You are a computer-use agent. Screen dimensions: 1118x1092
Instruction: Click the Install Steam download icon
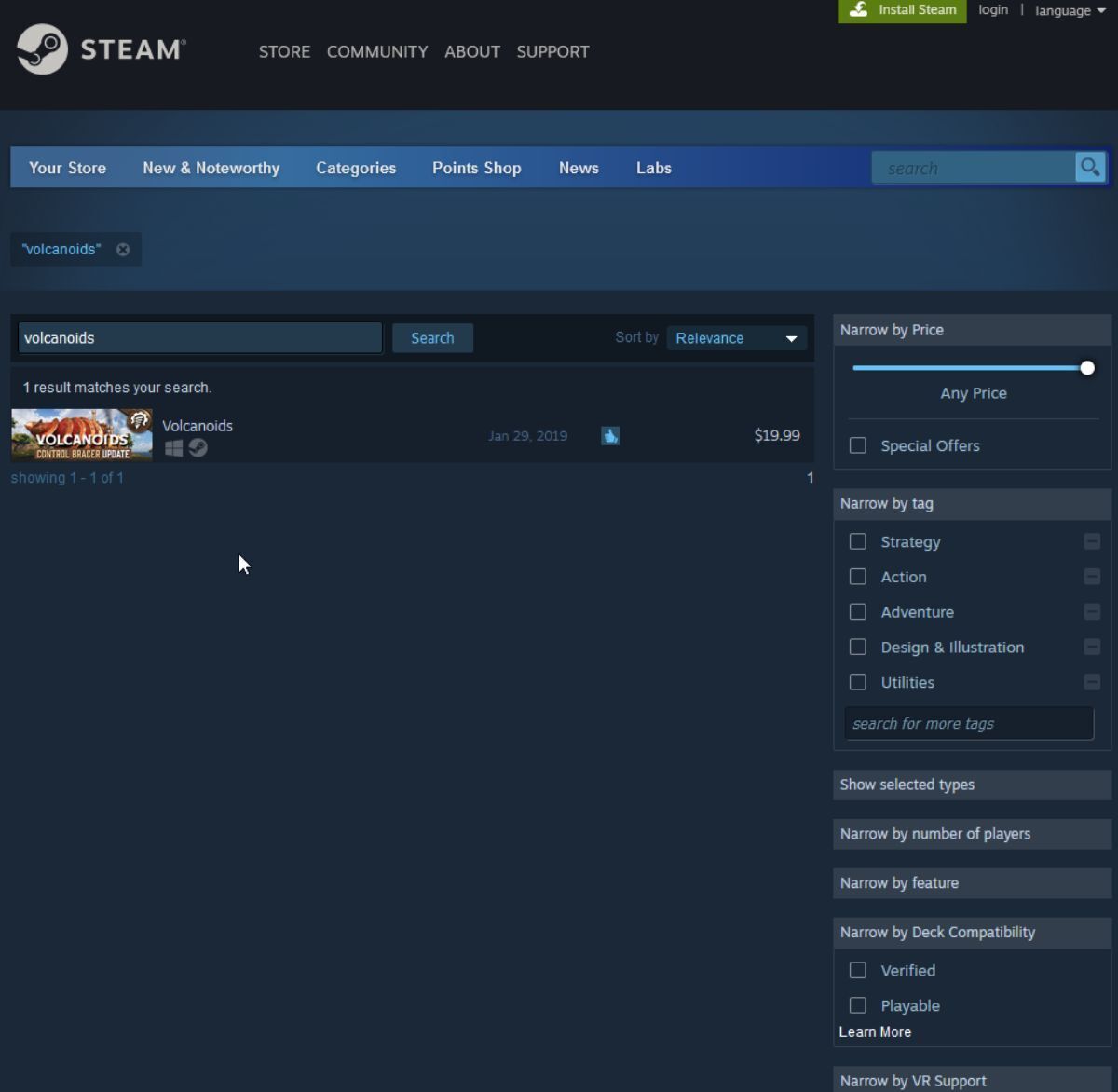pos(859,9)
